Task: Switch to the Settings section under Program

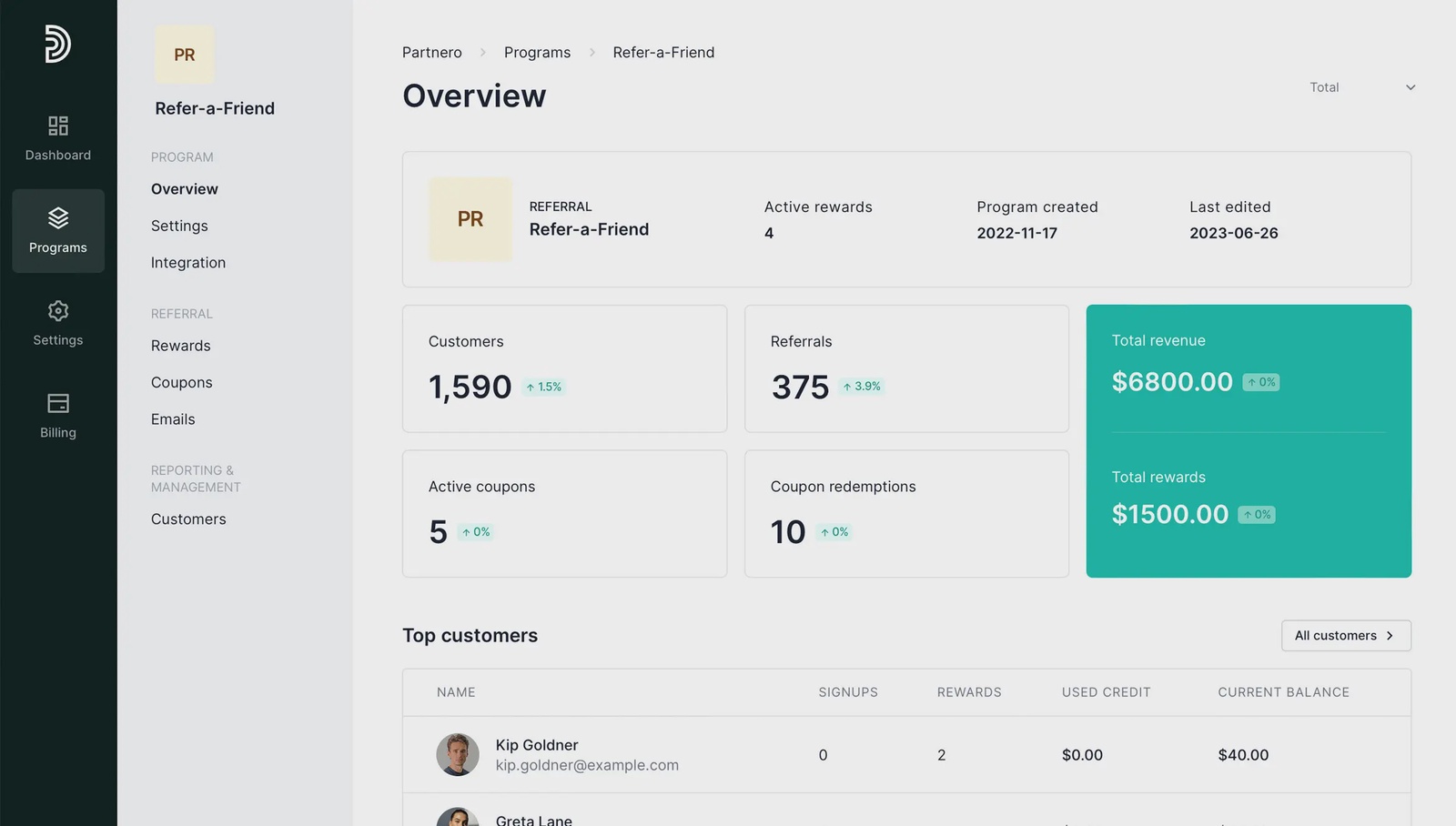Action: (179, 226)
